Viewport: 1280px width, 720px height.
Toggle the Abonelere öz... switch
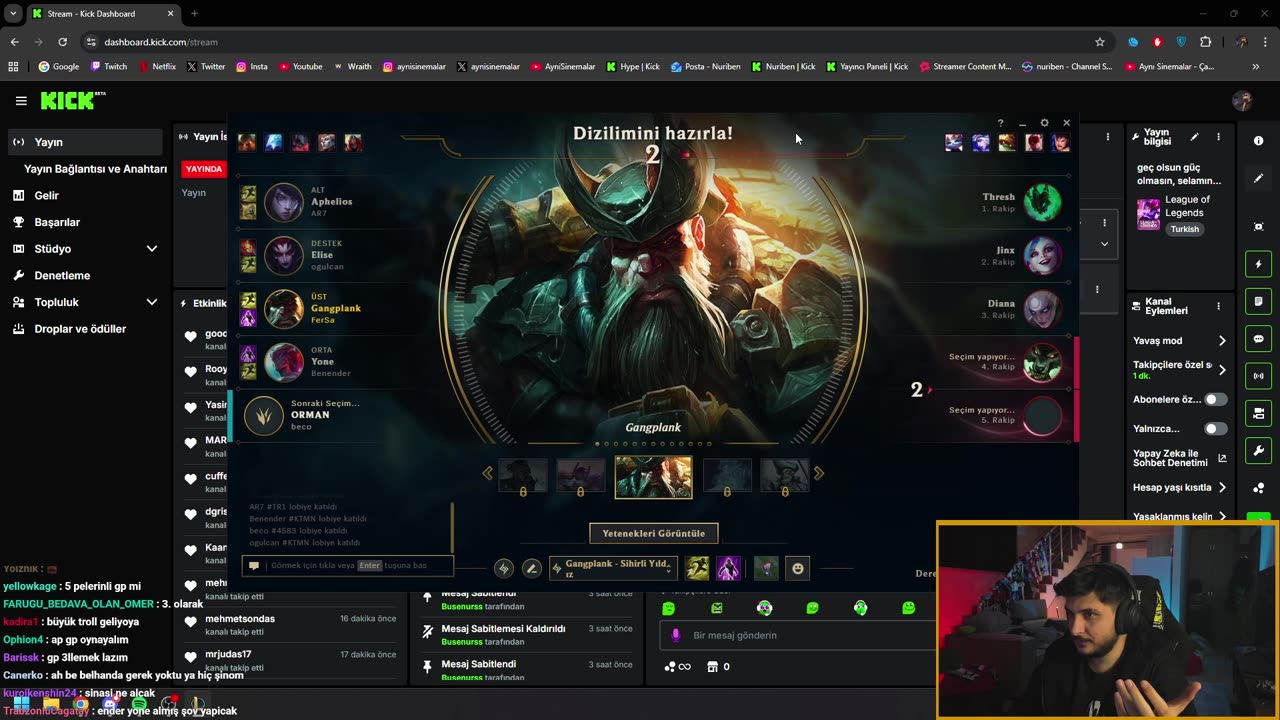pyautogui.click(x=1215, y=399)
